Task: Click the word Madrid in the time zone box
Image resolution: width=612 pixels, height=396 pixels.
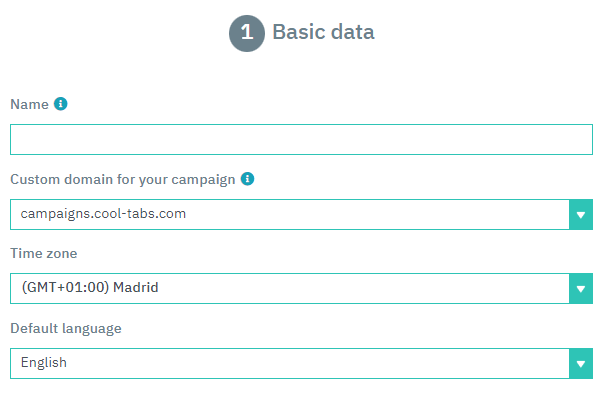Action: point(135,288)
